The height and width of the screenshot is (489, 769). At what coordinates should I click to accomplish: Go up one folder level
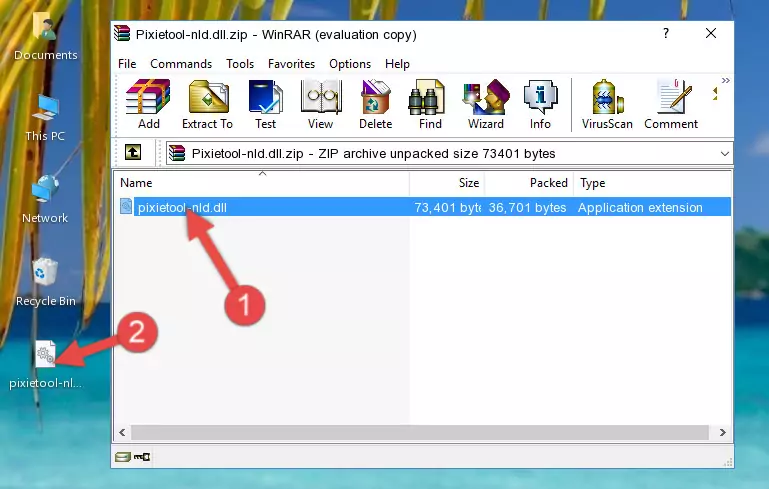point(133,153)
